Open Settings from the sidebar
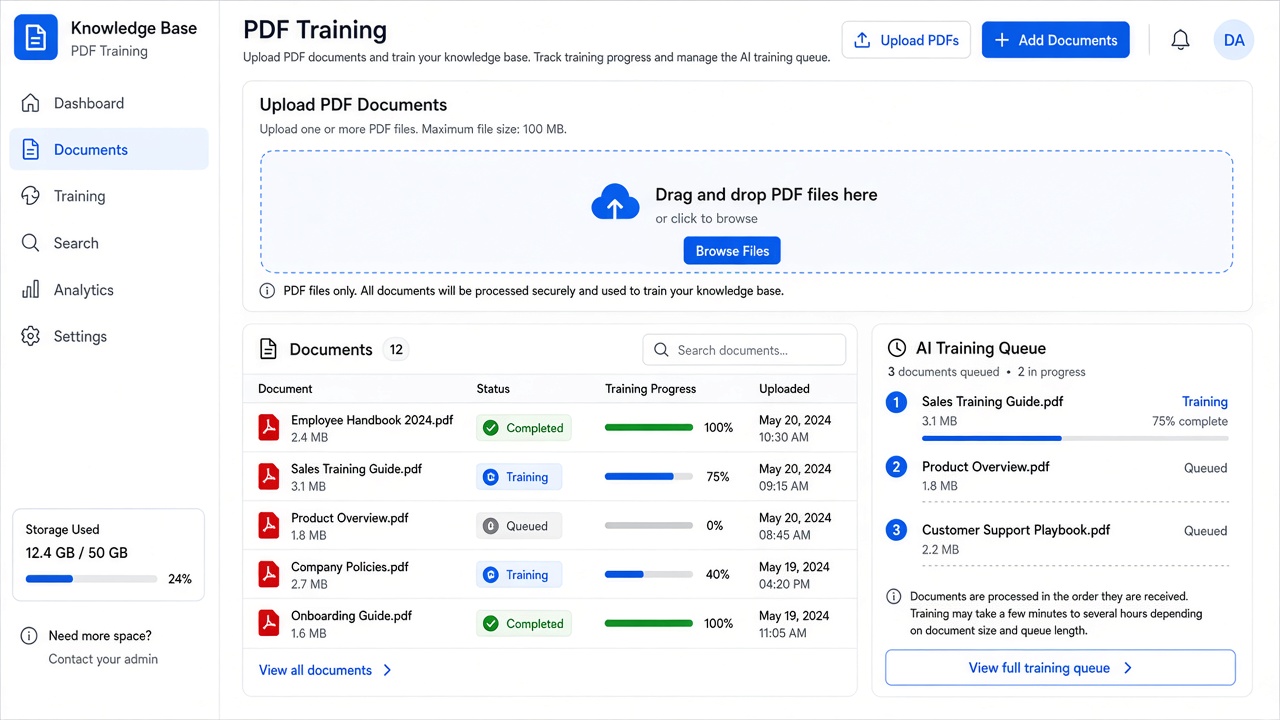Screen dimensions: 1280x720 109,337
